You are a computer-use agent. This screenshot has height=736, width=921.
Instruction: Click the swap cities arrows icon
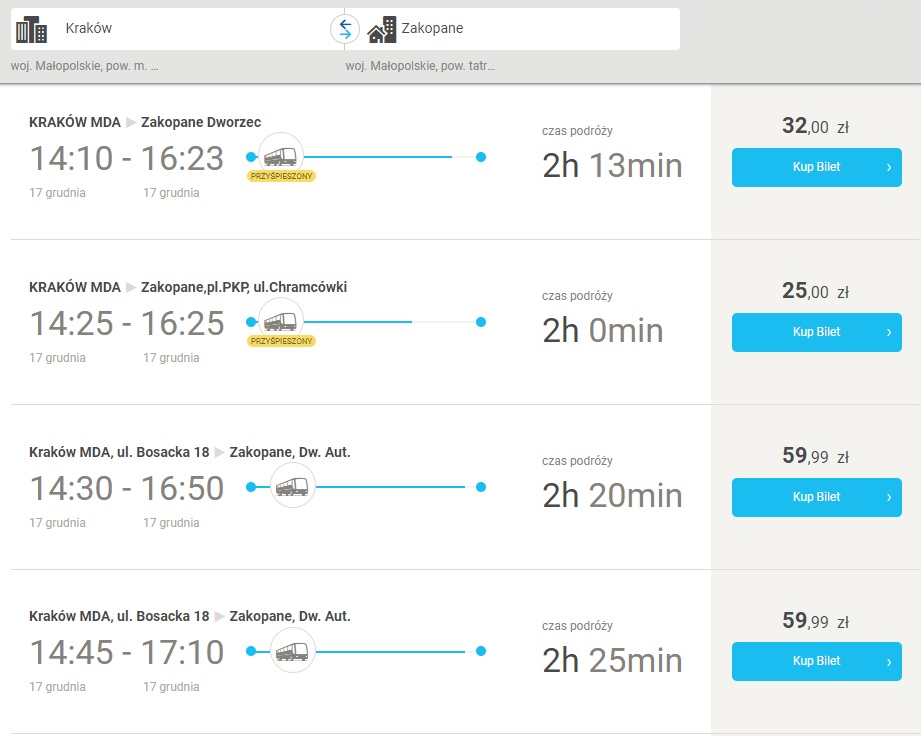click(x=344, y=27)
